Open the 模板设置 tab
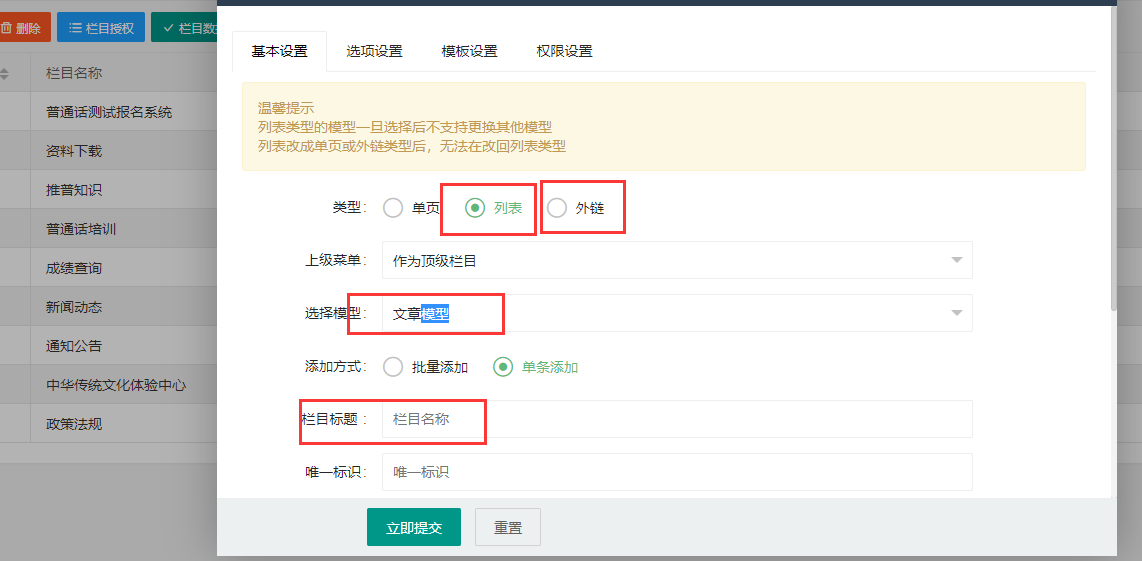The height and width of the screenshot is (561, 1142). coord(469,51)
